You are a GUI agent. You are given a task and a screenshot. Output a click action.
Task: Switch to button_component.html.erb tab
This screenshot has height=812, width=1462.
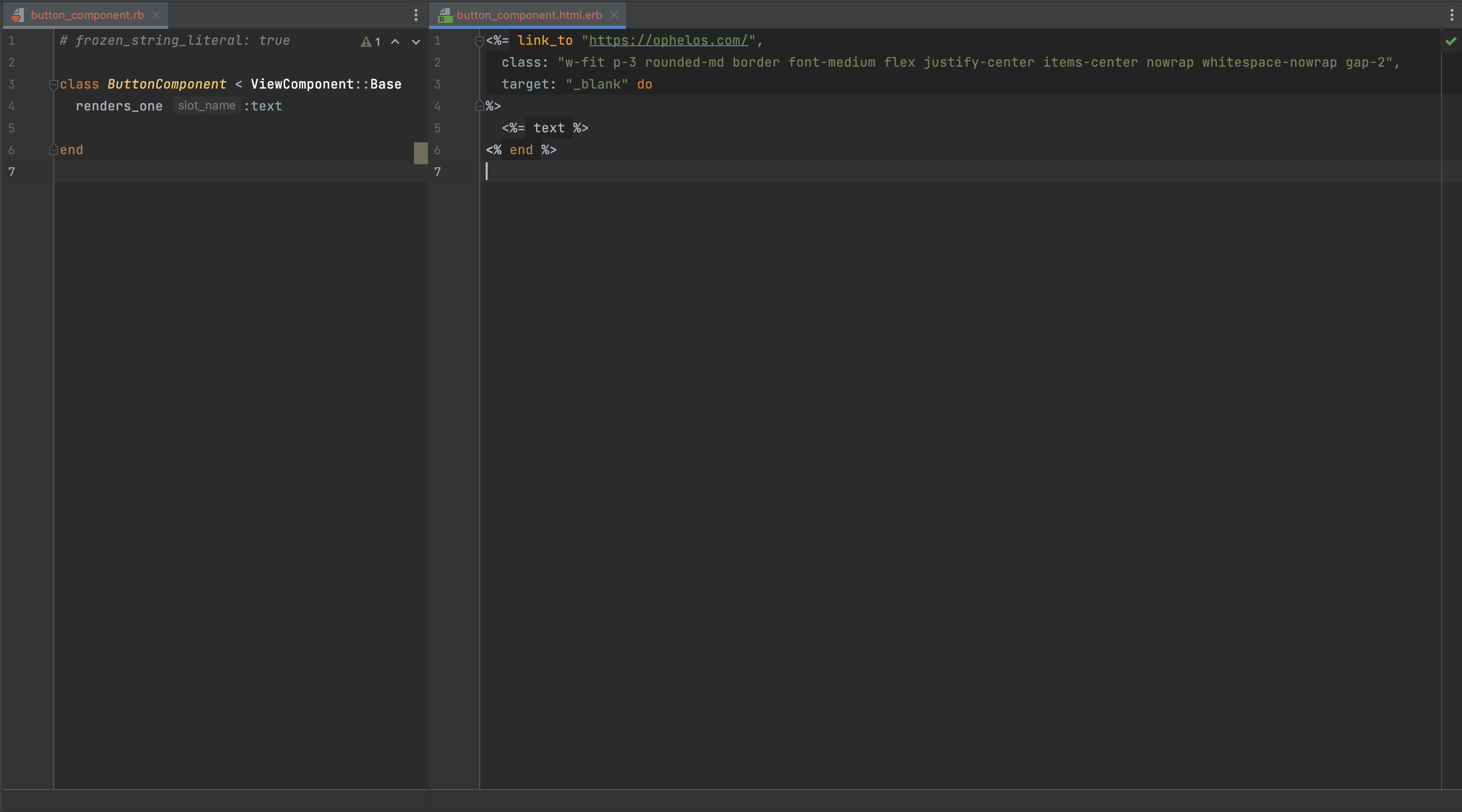click(x=528, y=15)
